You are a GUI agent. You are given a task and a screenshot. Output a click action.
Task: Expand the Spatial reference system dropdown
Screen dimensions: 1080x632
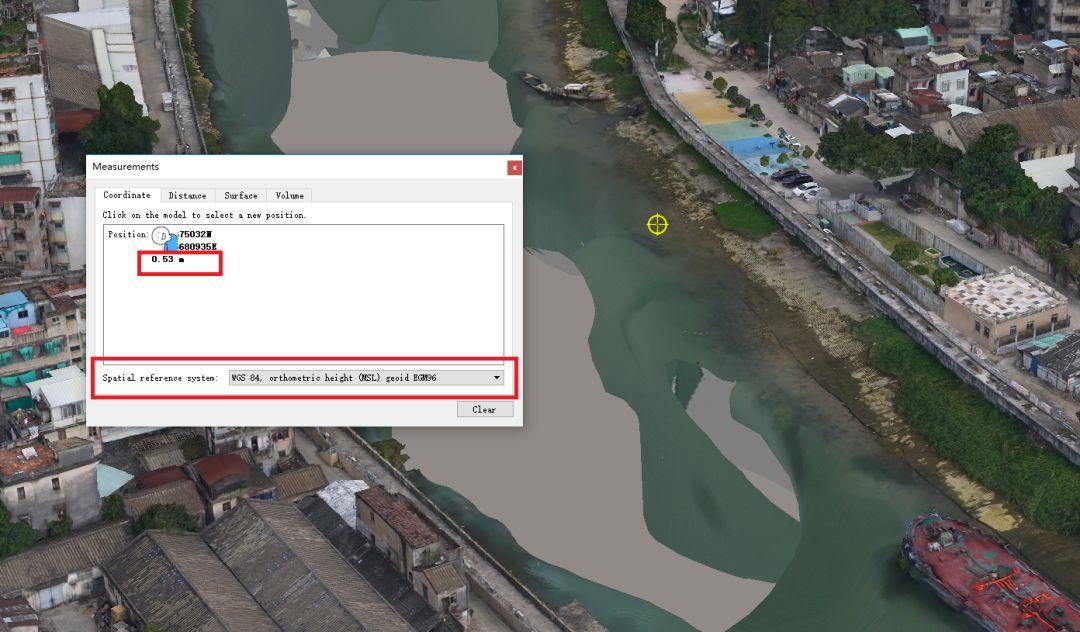(497, 378)
